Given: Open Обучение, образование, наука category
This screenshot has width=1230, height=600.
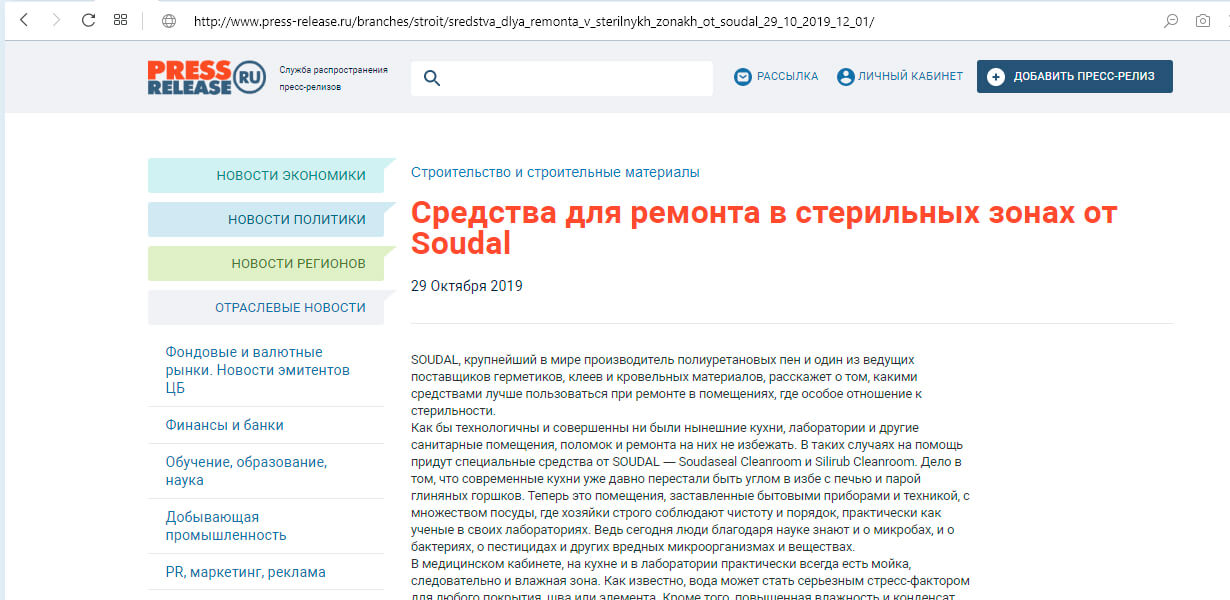Looking at the screenshot, I should click(246, 471).
